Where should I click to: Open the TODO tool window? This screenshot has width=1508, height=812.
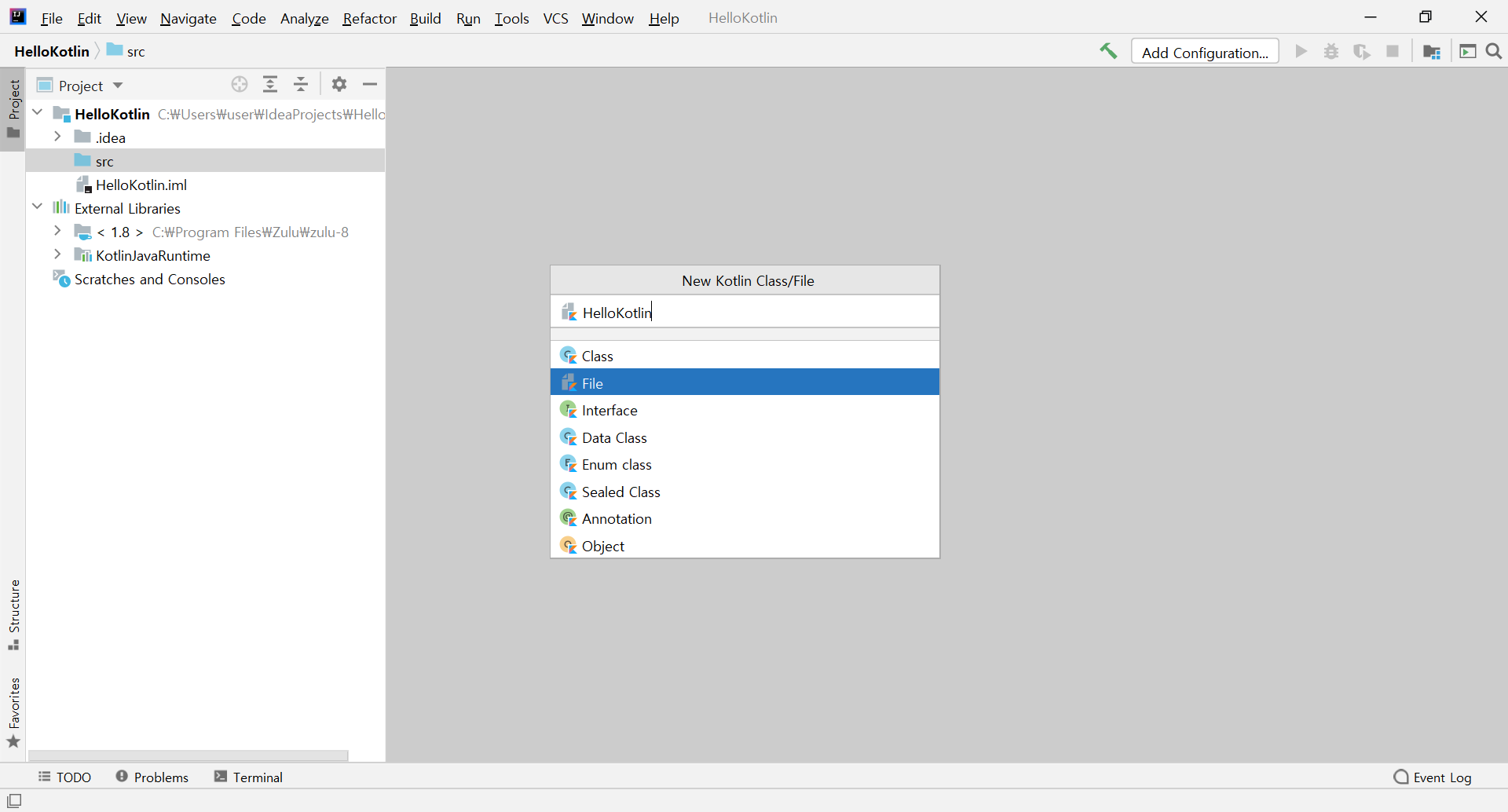pyautogui.click(x=64, y=777)
